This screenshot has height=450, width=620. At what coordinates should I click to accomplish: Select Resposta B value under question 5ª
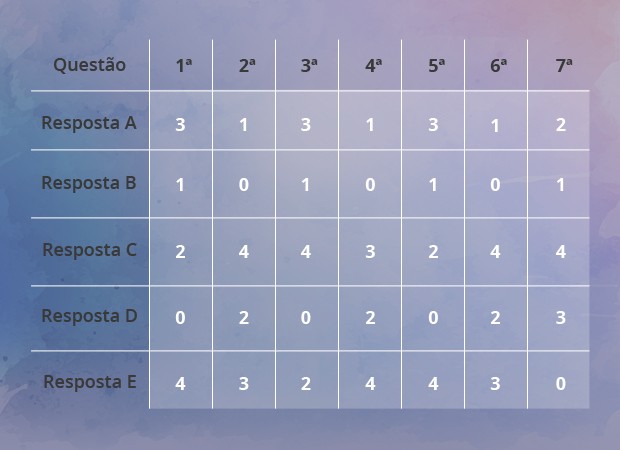[433, 185]
